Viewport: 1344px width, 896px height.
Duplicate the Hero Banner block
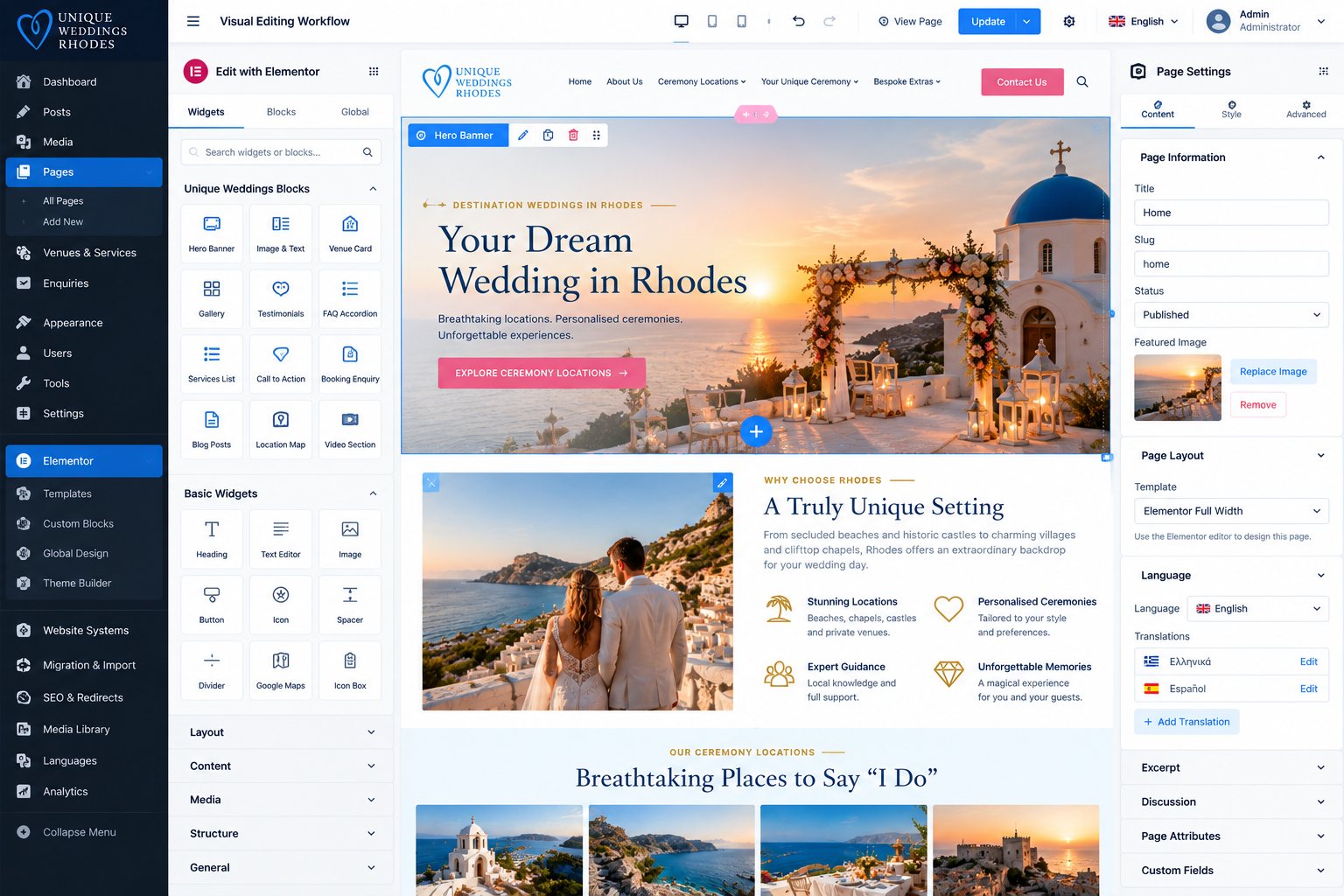[x=548, y=135]
